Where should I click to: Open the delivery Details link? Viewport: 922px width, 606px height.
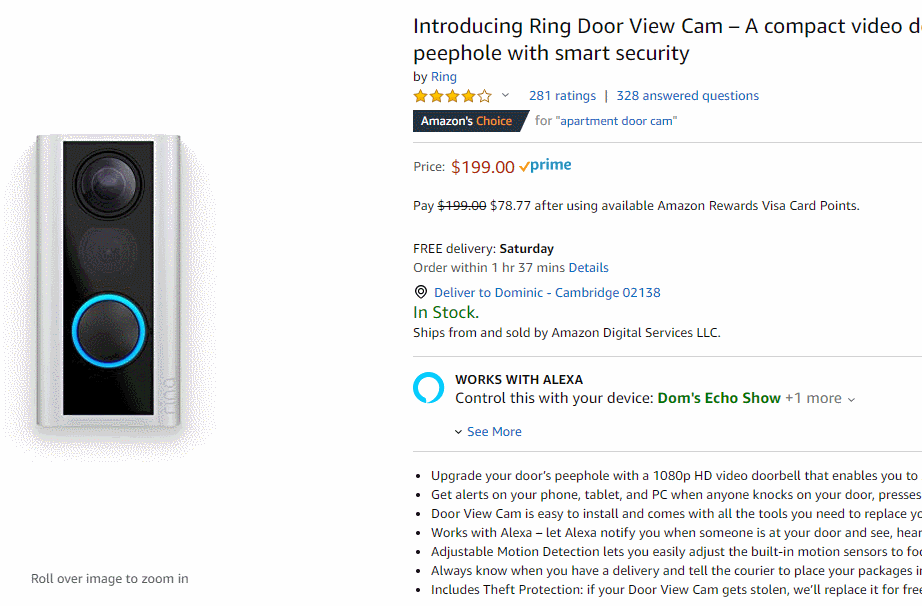pyautogui.click(x=588, y=268)
